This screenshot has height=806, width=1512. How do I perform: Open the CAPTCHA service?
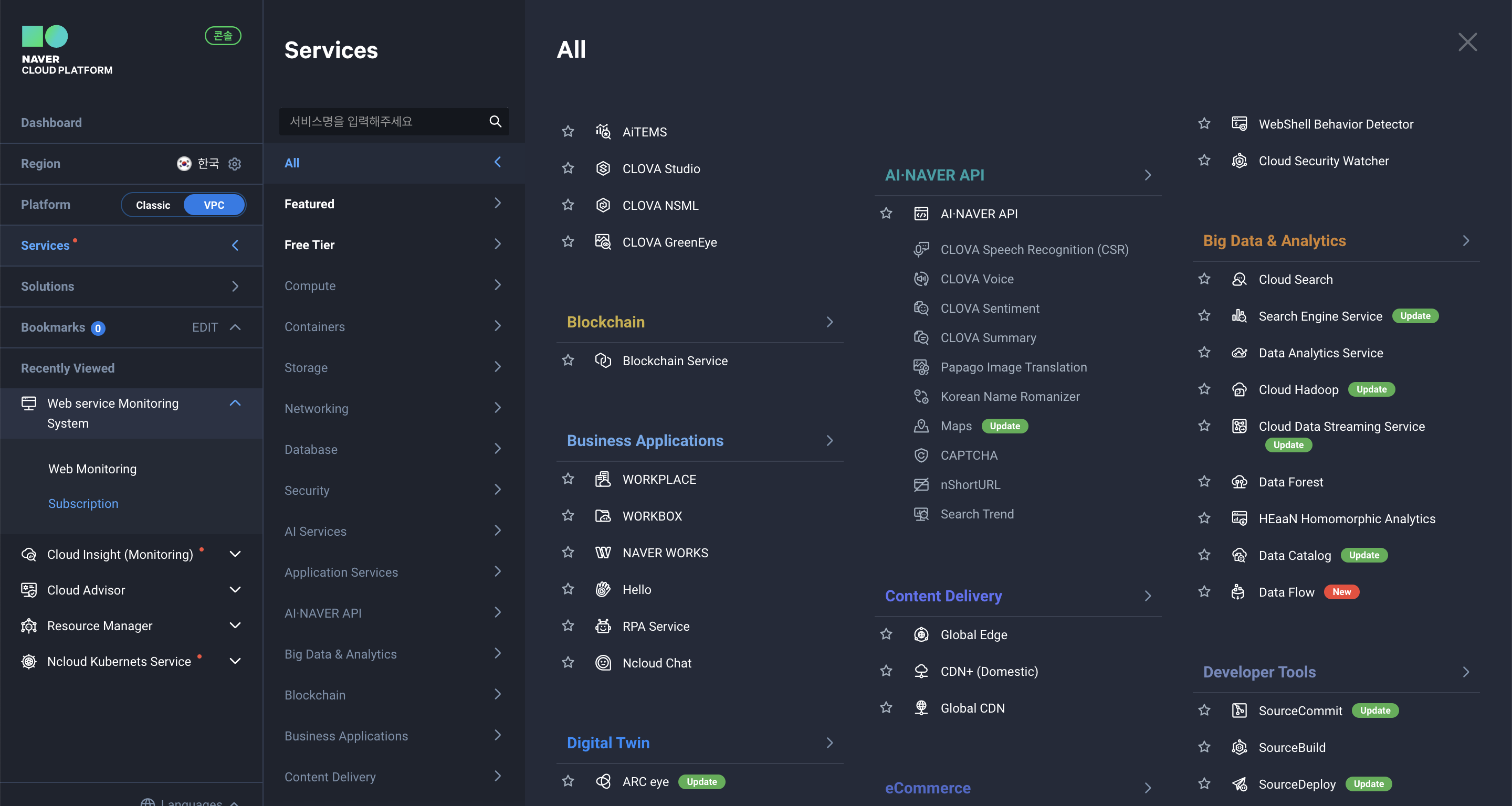coord(969,455)
